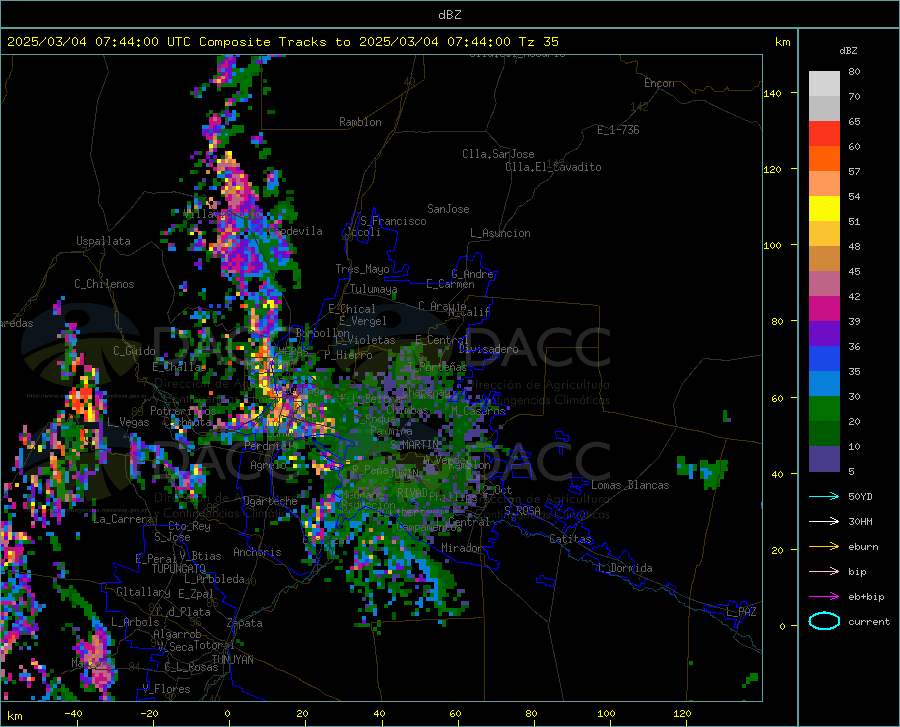
Task: Click the TUPUNGATO town label
Action: (x=179, y=569)
